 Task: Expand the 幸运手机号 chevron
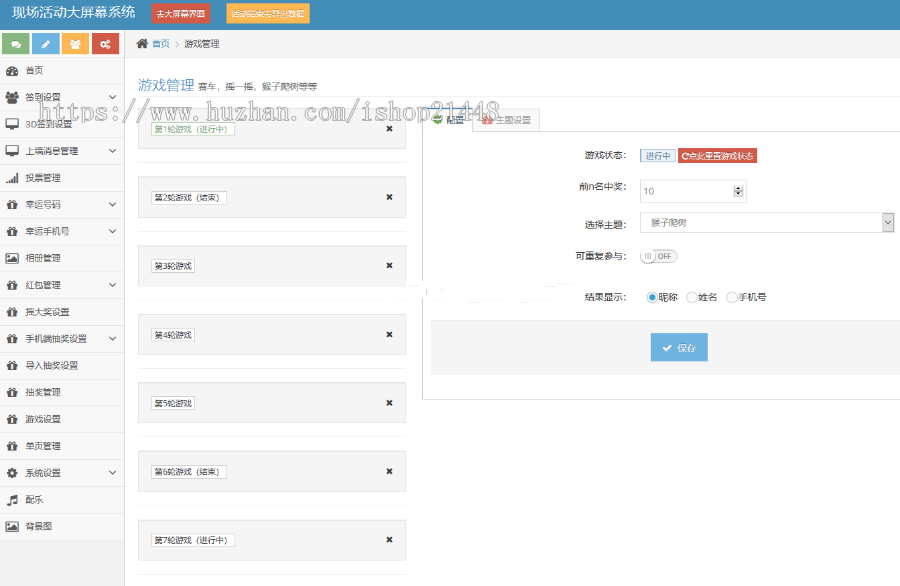pyautogui.click(x=112, y=231)
